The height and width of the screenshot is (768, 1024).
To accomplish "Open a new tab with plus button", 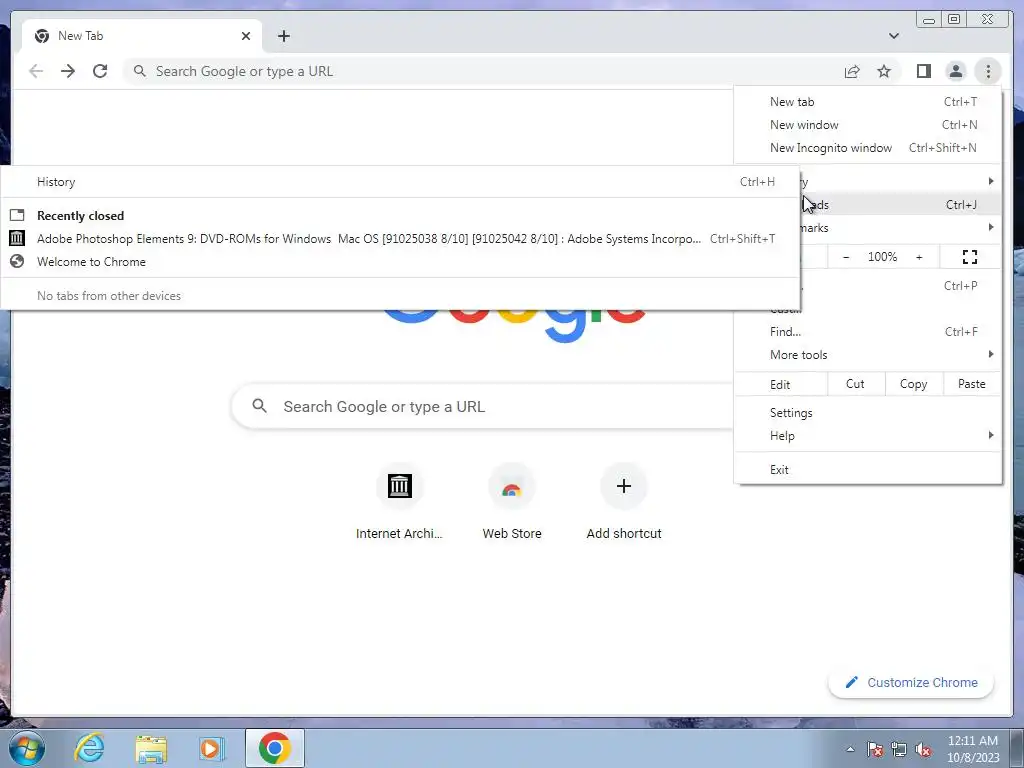I will 283,36.
